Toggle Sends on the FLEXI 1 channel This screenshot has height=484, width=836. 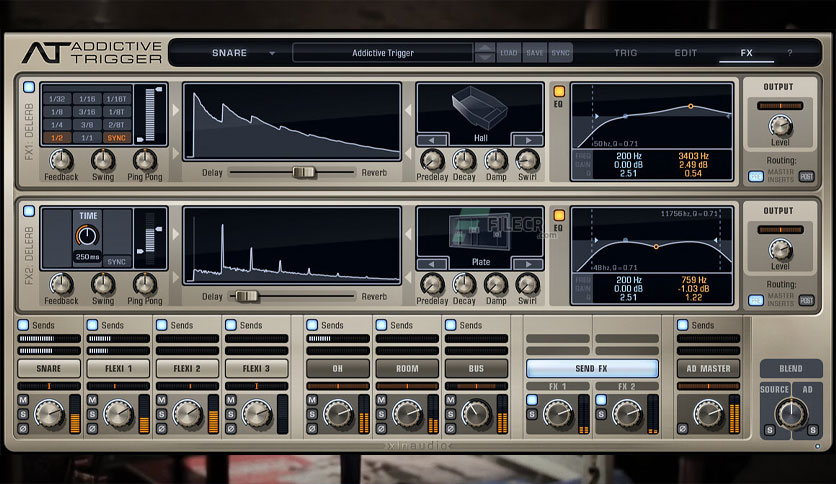pos(92,325)
